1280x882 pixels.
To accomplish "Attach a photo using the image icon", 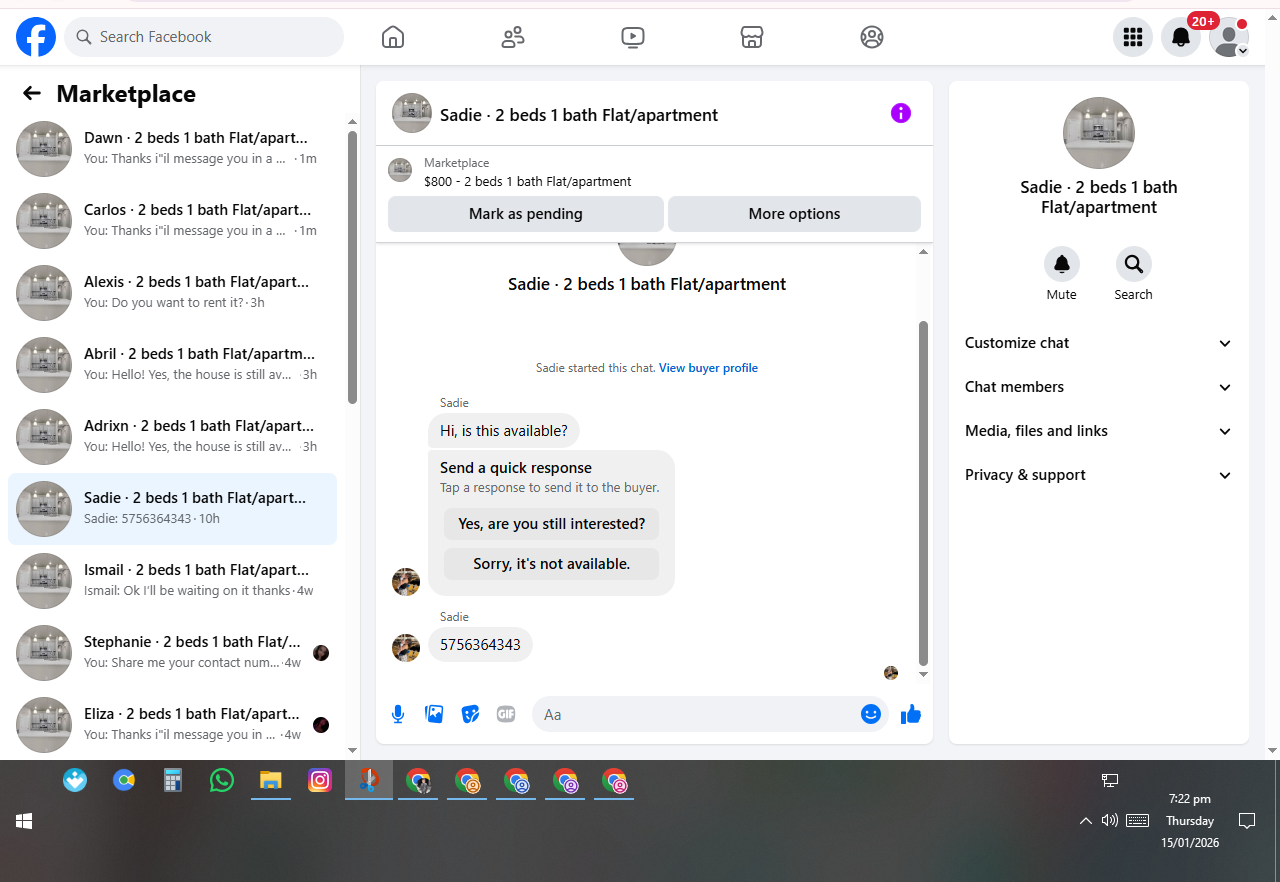I will (x=434, y=714).
